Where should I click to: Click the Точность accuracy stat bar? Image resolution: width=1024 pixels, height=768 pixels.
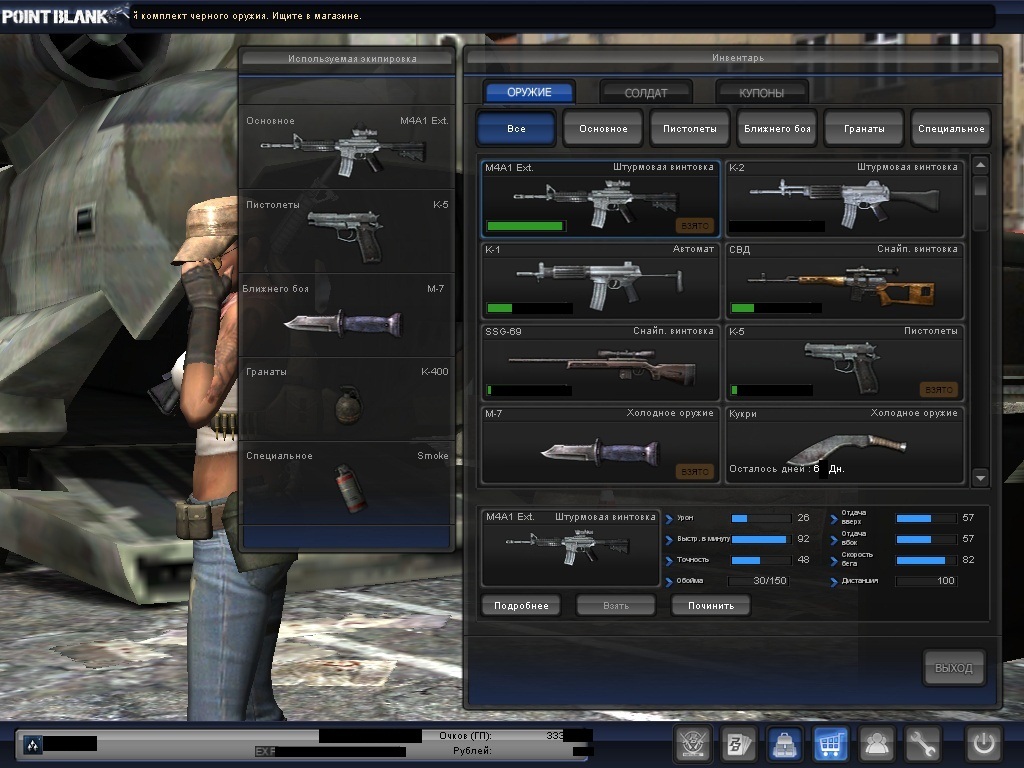[x=761, y=560]
